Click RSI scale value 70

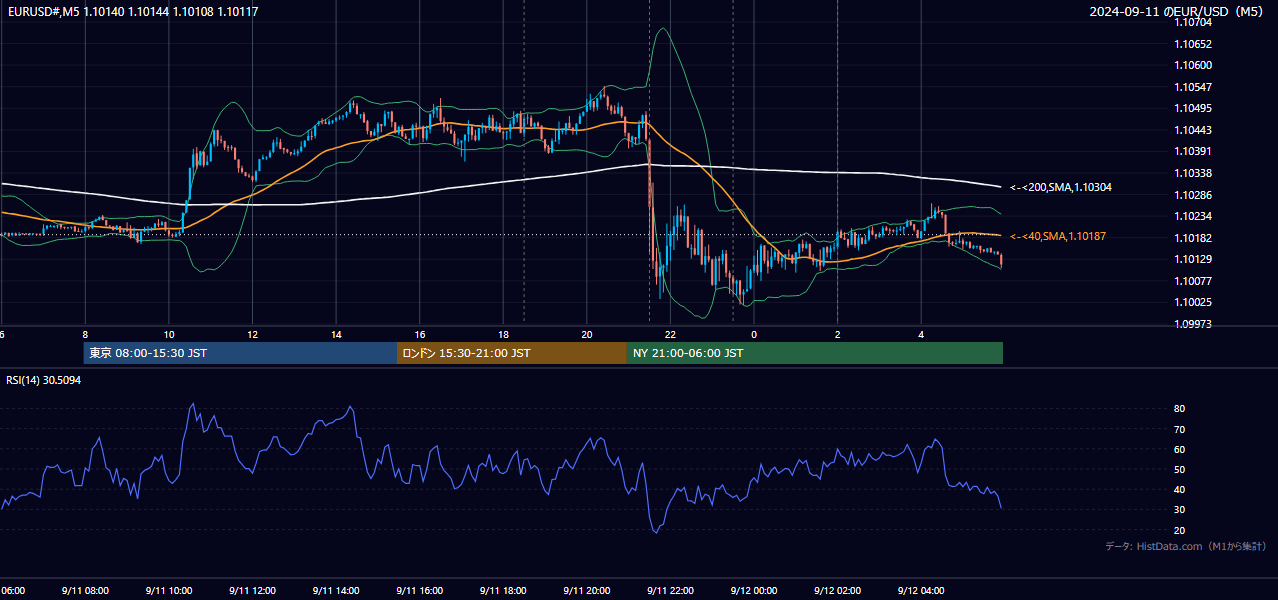point(1180,429)
